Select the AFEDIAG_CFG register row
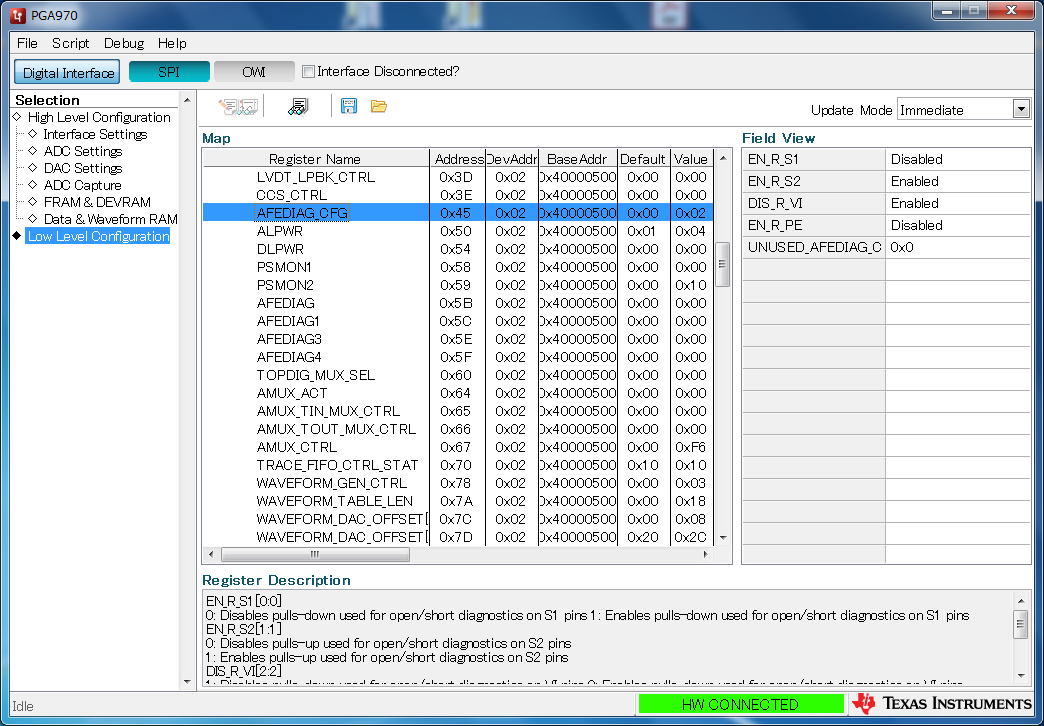This screenshot has width=1044, height=726. (x=457, y=213)
